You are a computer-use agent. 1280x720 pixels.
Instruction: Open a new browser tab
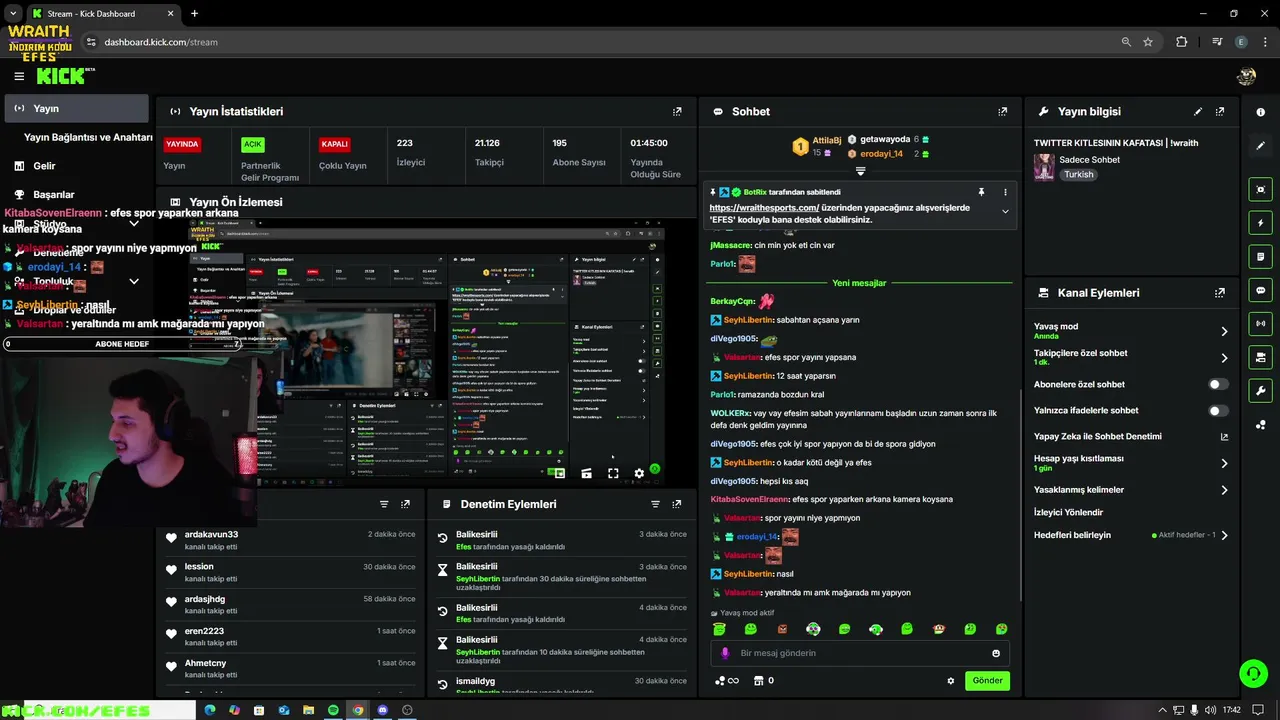pyautogui.click(x=194, y=14)
